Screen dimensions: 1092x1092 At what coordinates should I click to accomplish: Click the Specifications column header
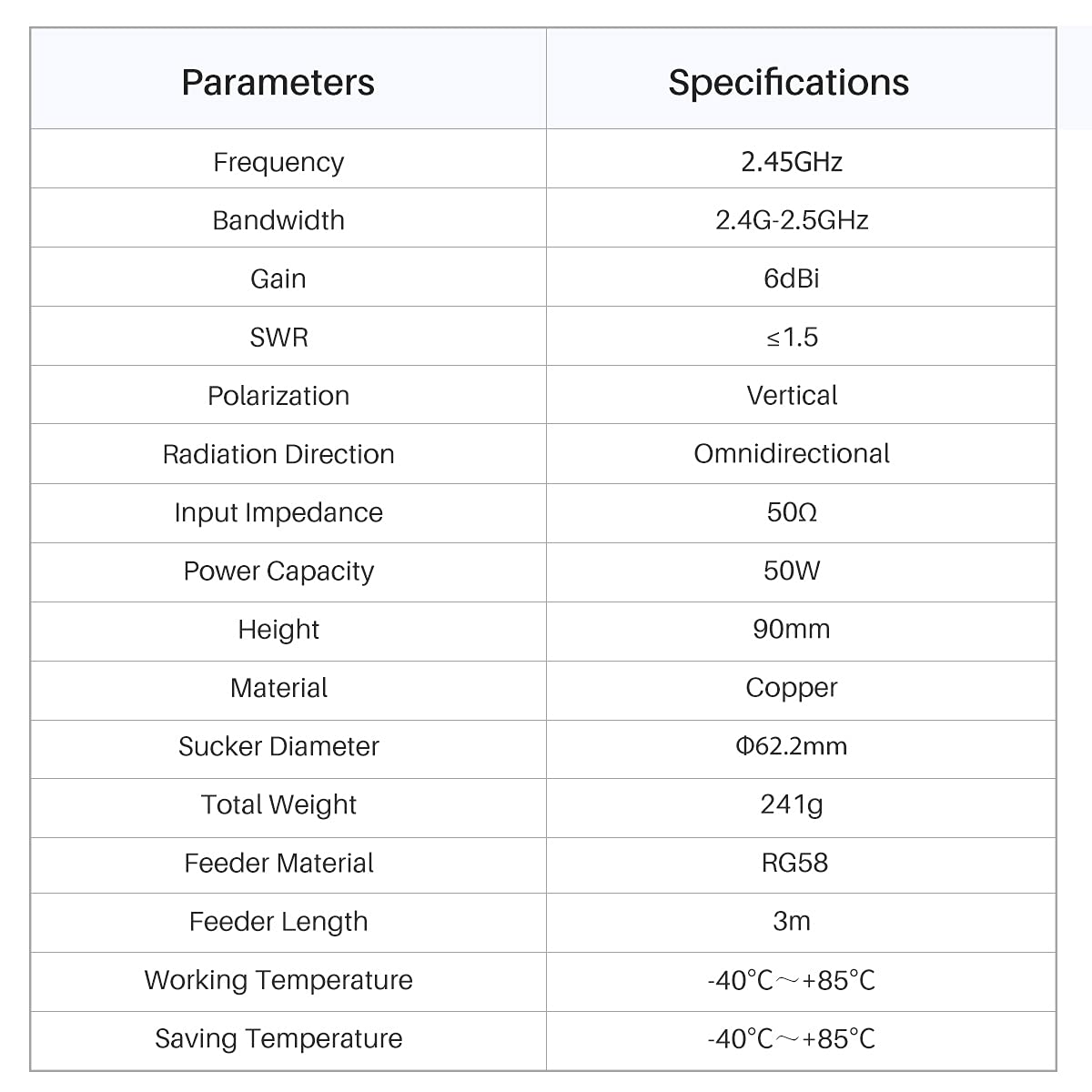788,83
